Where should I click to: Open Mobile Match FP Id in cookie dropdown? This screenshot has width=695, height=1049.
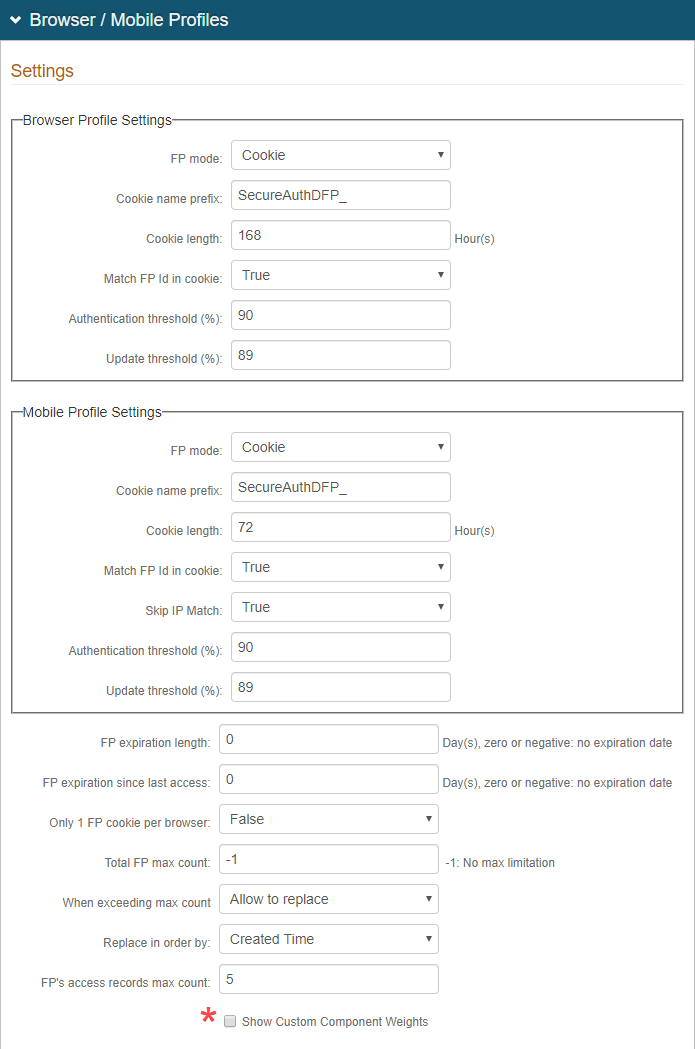pos(340,567)
